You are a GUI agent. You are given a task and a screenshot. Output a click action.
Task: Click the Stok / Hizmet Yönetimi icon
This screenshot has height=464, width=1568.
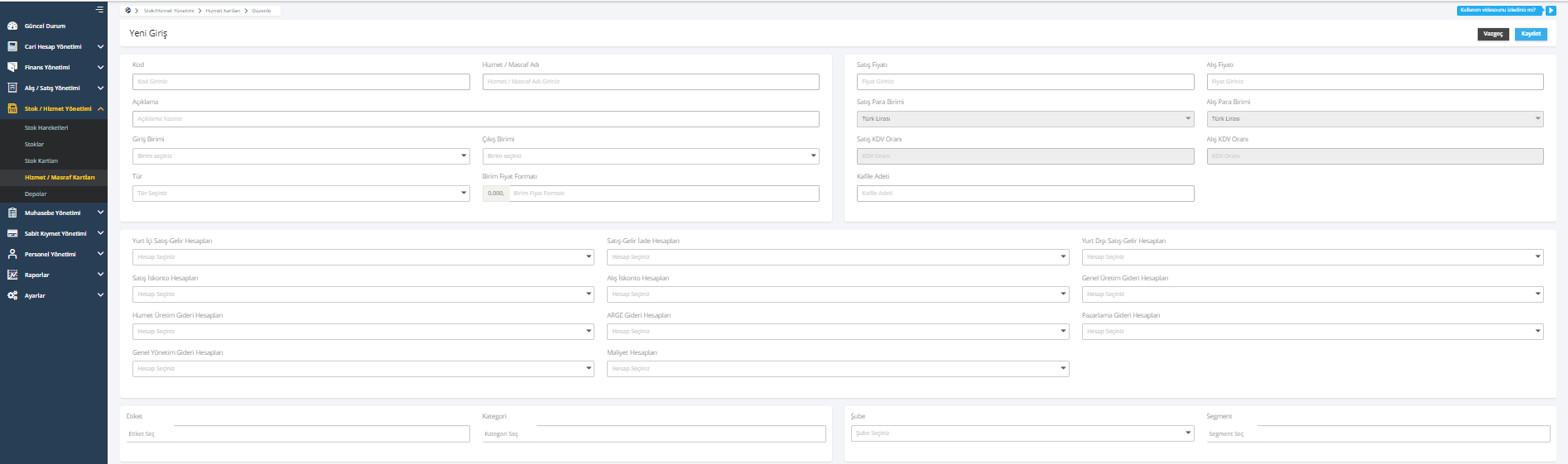click(x=12, y=108)
